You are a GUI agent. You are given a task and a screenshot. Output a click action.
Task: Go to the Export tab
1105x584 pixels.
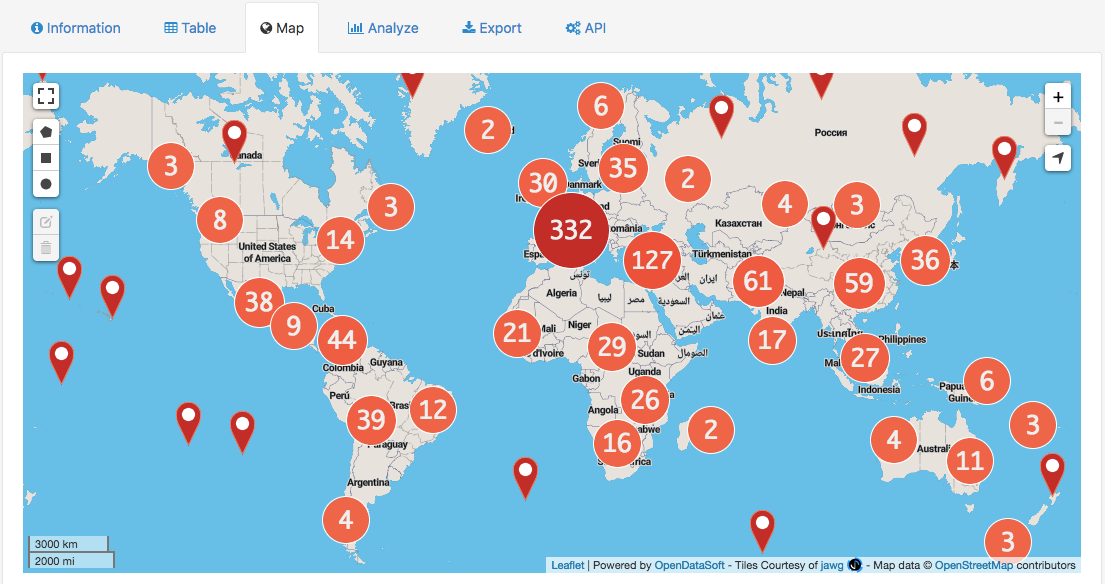point(492,28)
